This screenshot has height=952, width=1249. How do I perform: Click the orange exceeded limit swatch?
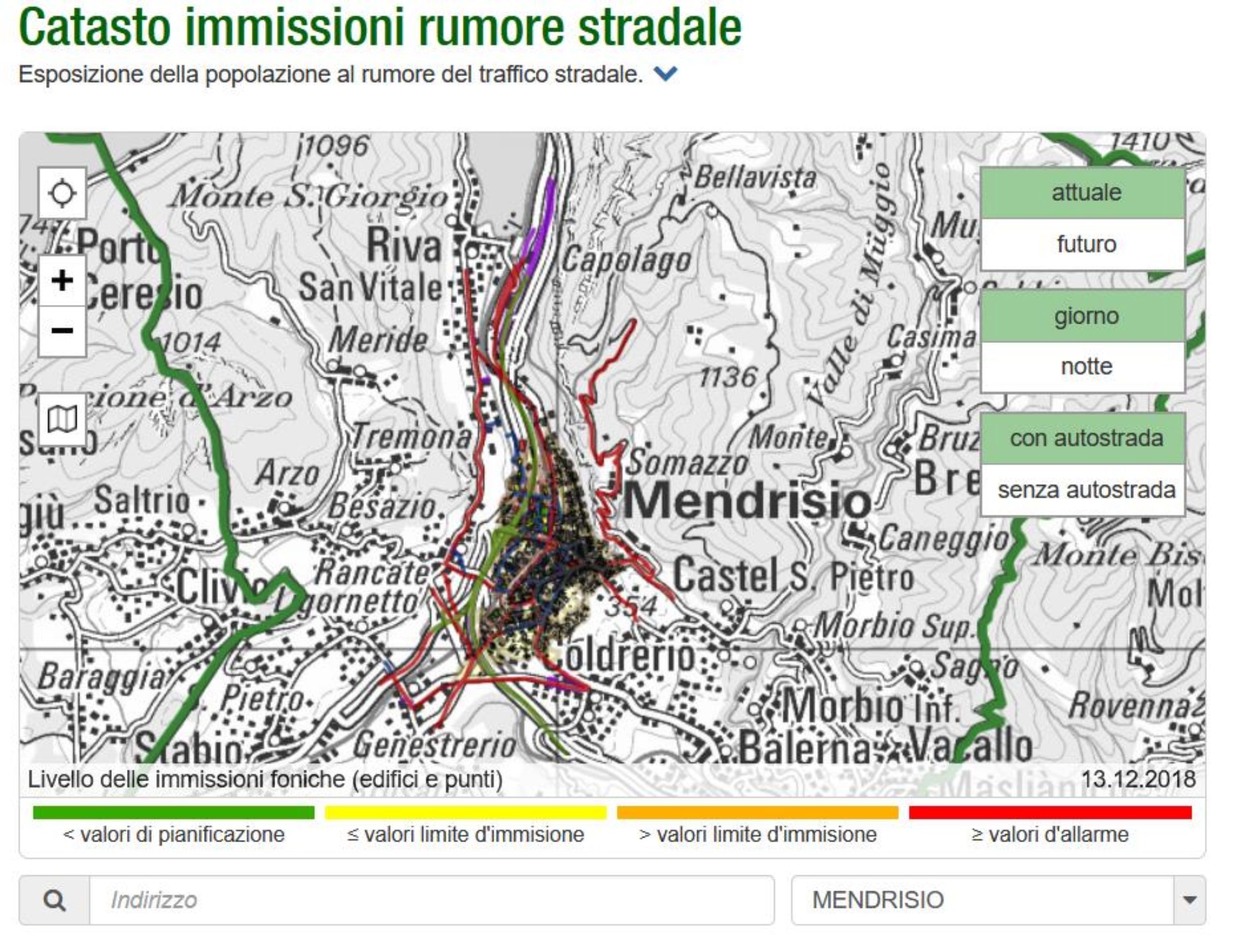757,812
